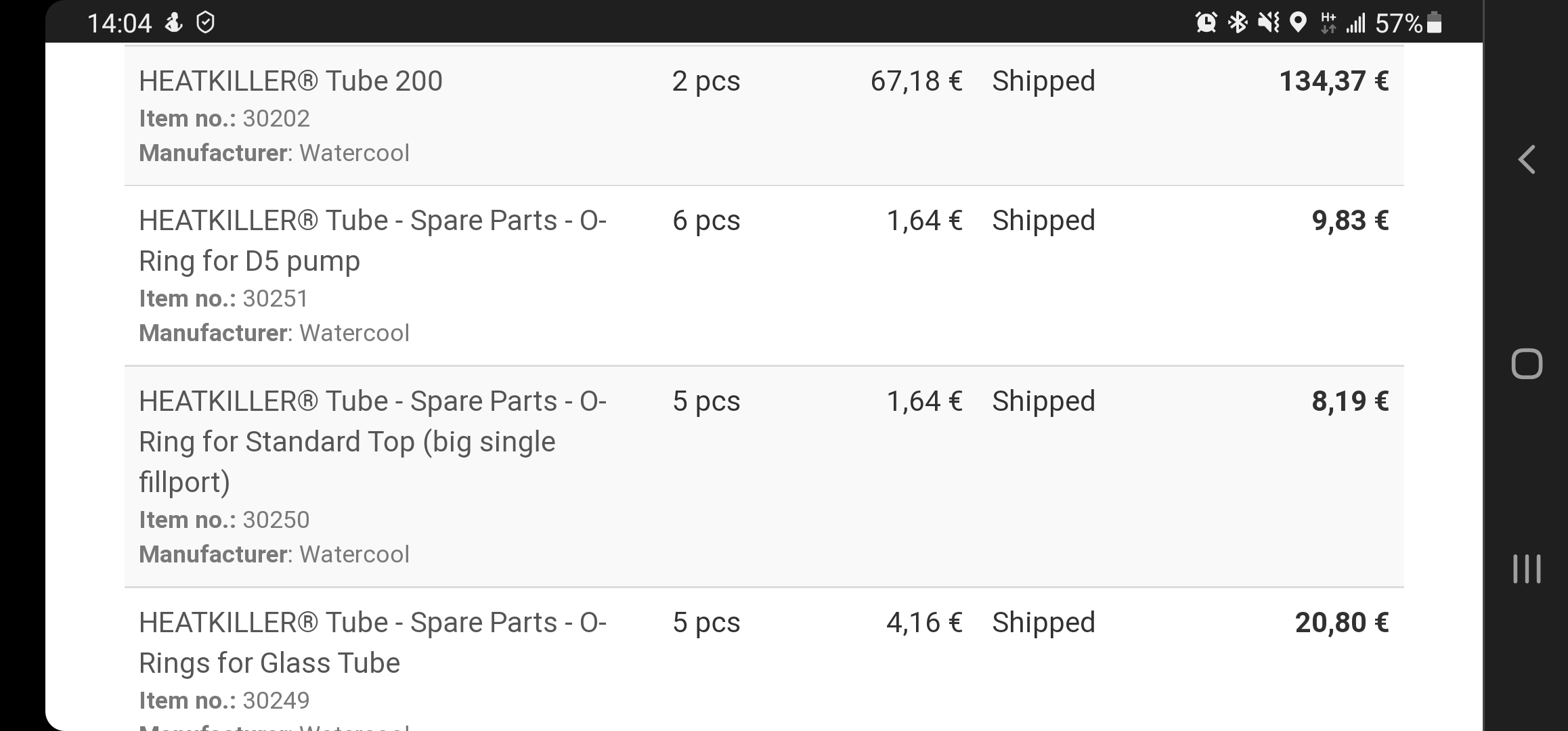Screen dimensions: 1568x731
Task: Tap the battery icon in status bar
Action: click(1434, 23)
